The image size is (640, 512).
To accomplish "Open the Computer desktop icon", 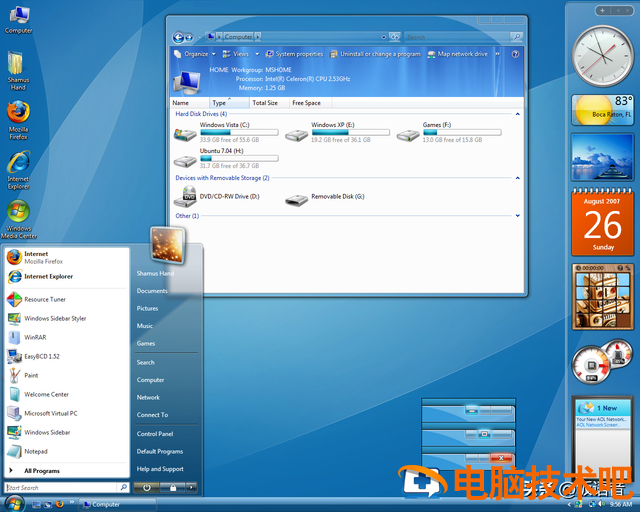I will (18, 20).
